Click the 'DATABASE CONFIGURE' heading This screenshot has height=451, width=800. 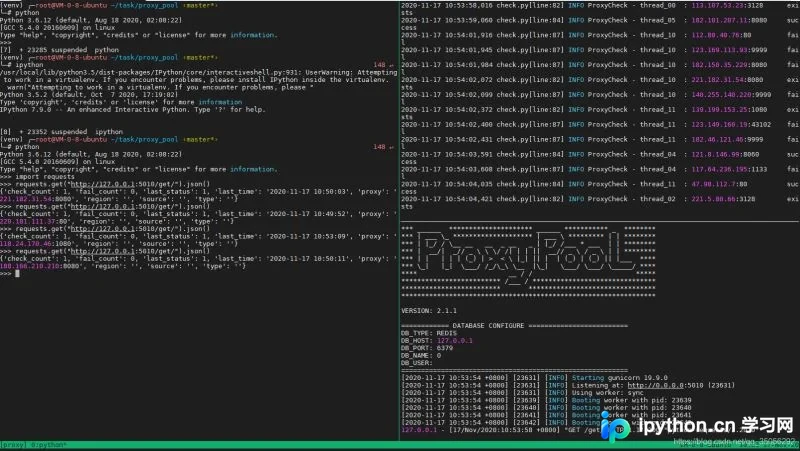488,325
